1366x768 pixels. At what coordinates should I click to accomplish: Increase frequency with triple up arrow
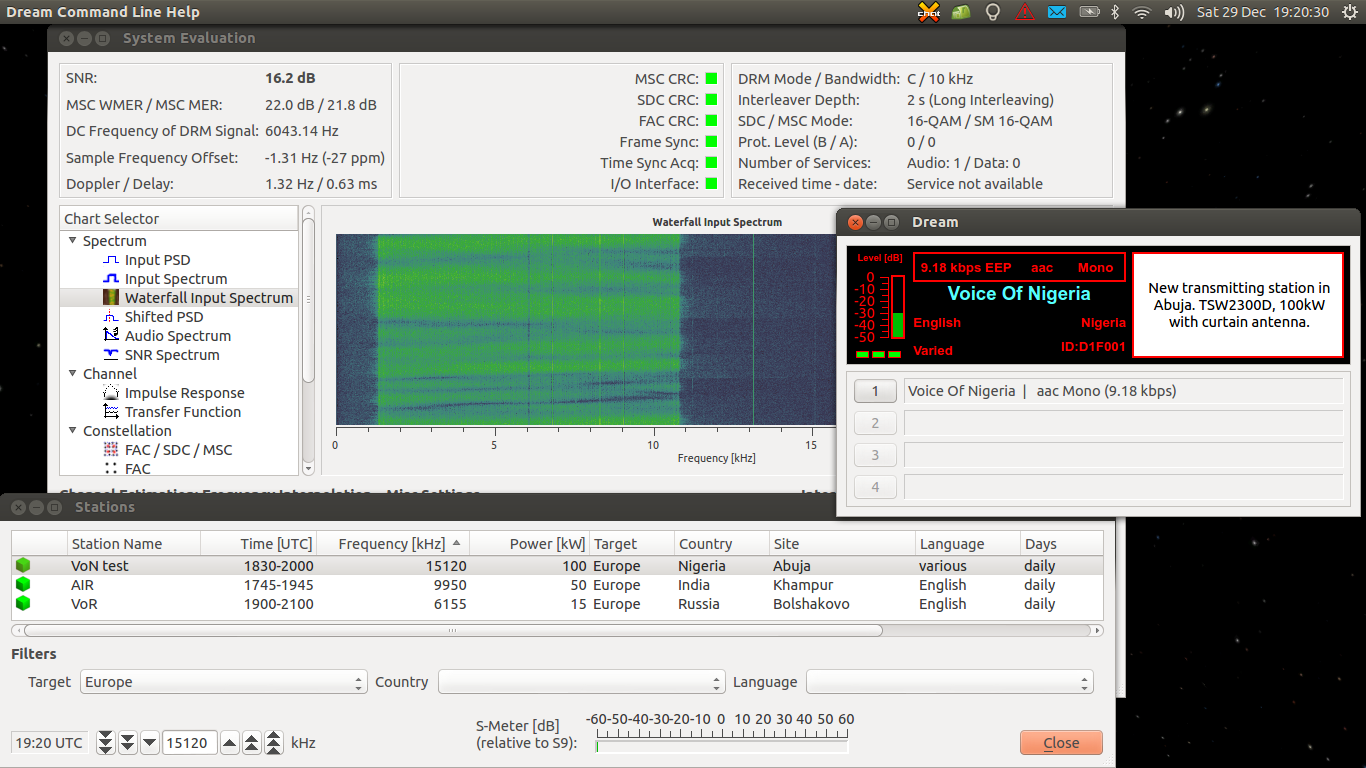pyautogui.click(x=274, y=743)
